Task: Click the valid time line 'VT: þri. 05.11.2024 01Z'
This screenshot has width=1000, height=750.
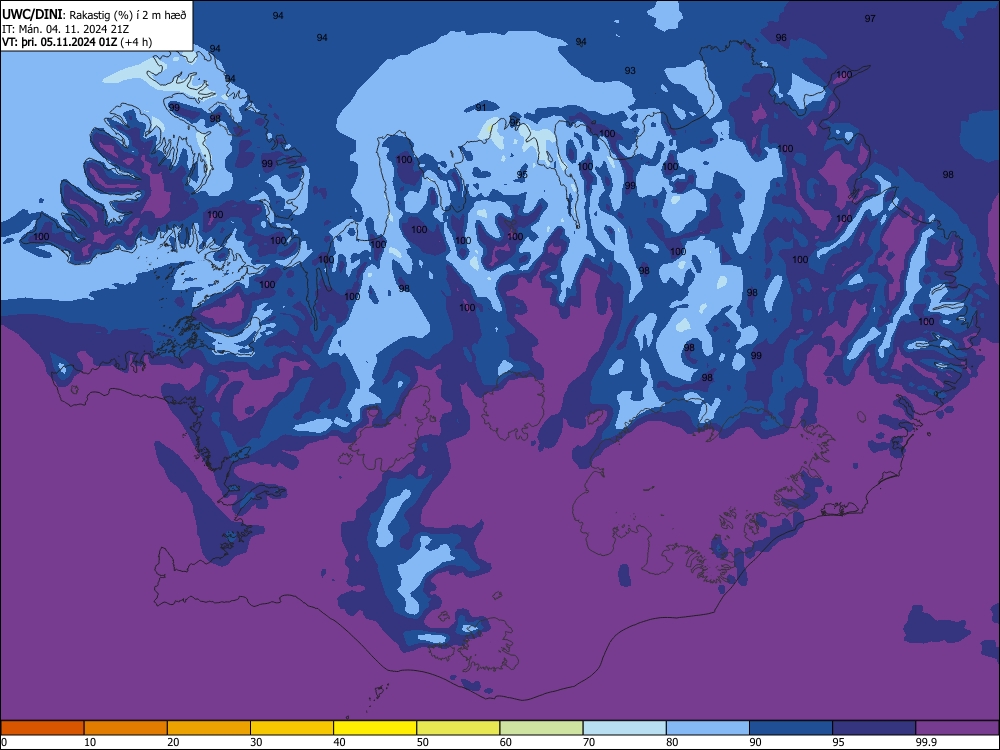Action: (59, 43)
